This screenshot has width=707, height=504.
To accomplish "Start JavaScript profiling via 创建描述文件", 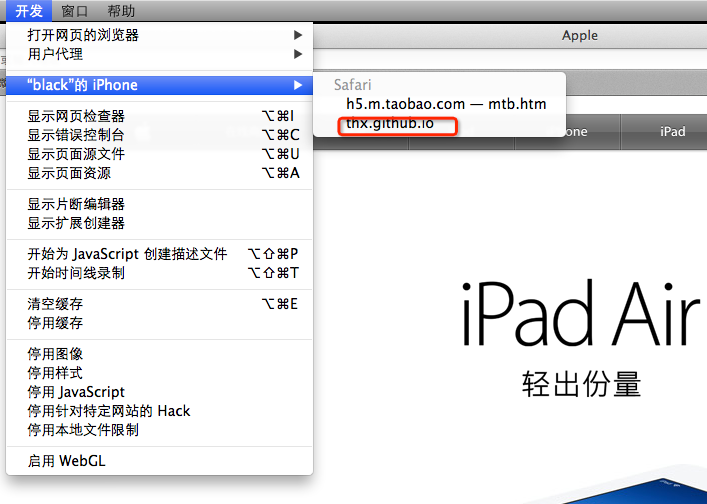I will [x=159, y=254].
